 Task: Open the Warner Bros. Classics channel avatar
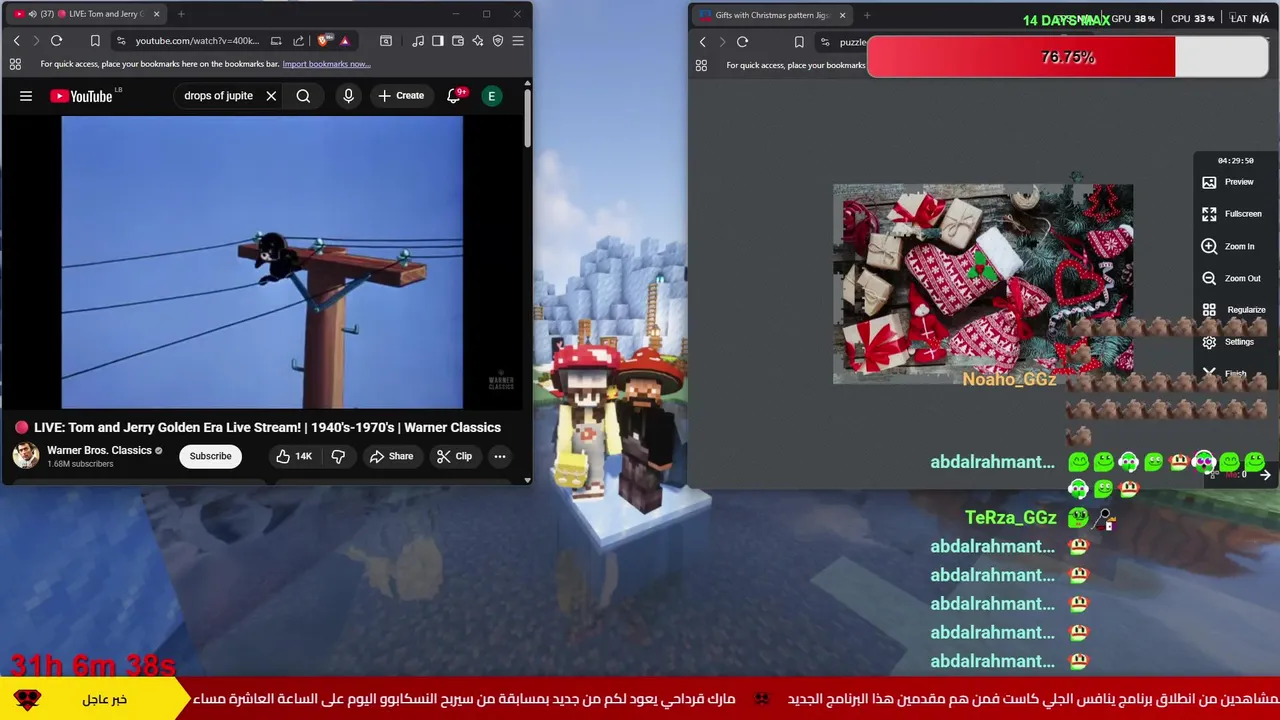(x=25, y=456)
